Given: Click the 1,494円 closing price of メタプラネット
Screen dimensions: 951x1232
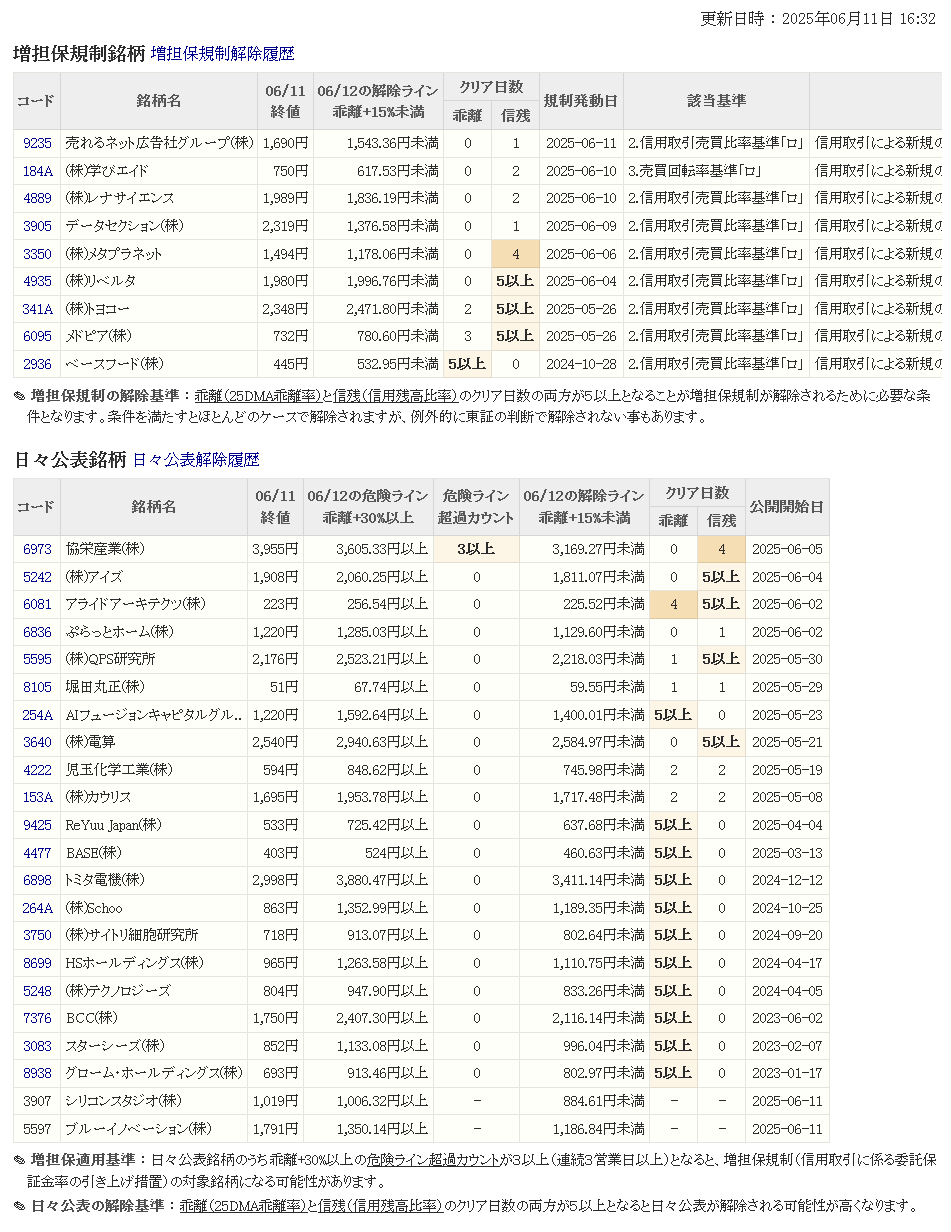Looking at the screenshot, I should click(x=285, y=254).
